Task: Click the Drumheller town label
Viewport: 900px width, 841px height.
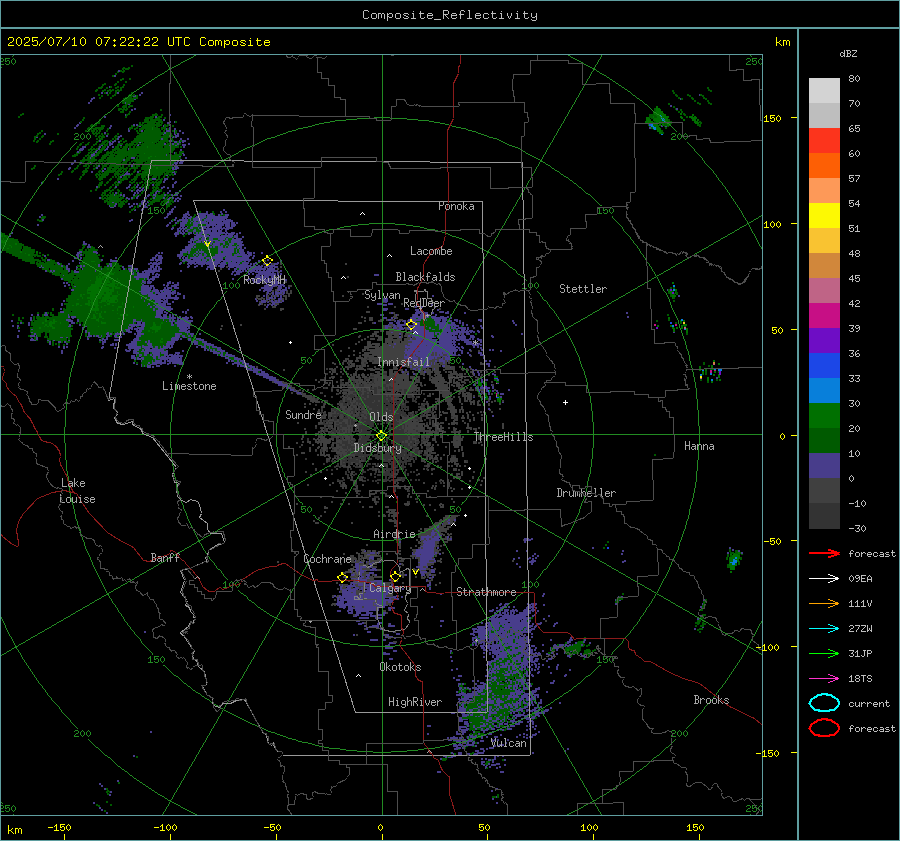Action: coord(586,493)
